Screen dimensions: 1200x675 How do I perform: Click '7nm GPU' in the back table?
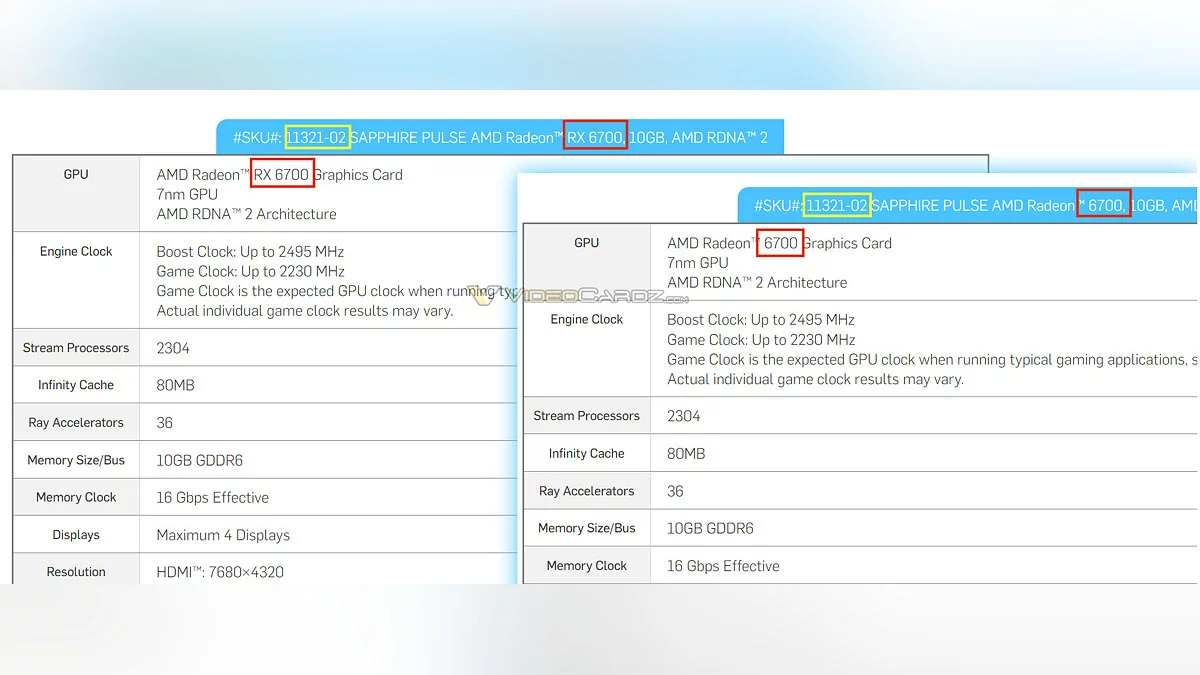click(x=187, y=194)
